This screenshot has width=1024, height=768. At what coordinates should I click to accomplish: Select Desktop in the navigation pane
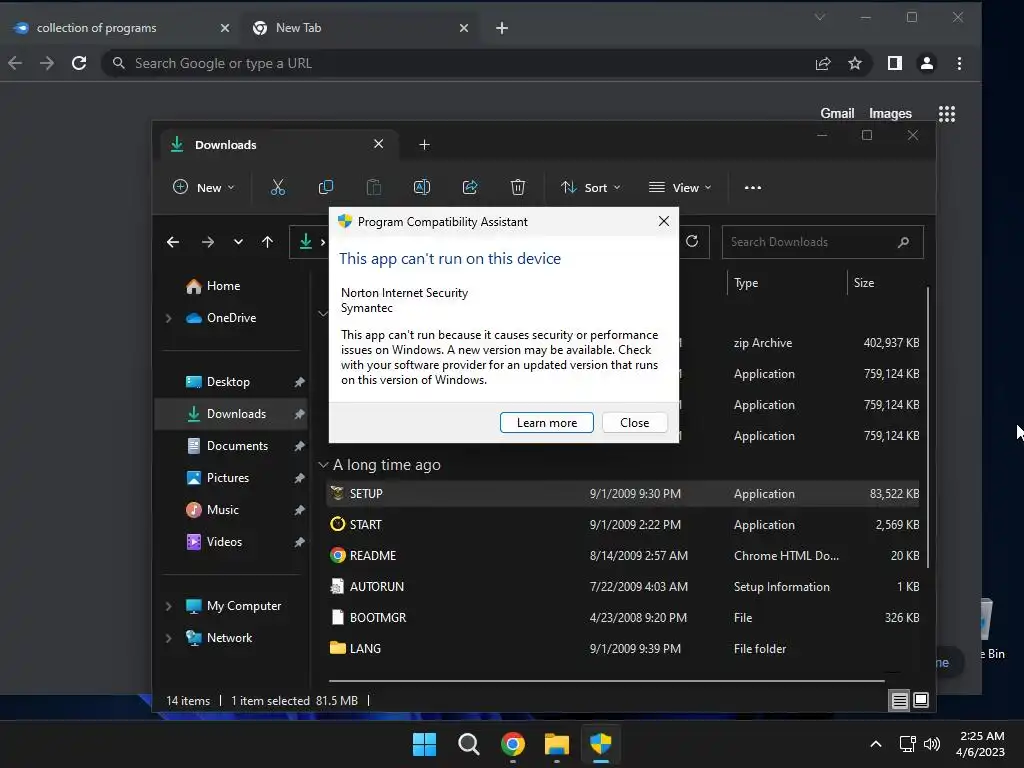point(231,382)
